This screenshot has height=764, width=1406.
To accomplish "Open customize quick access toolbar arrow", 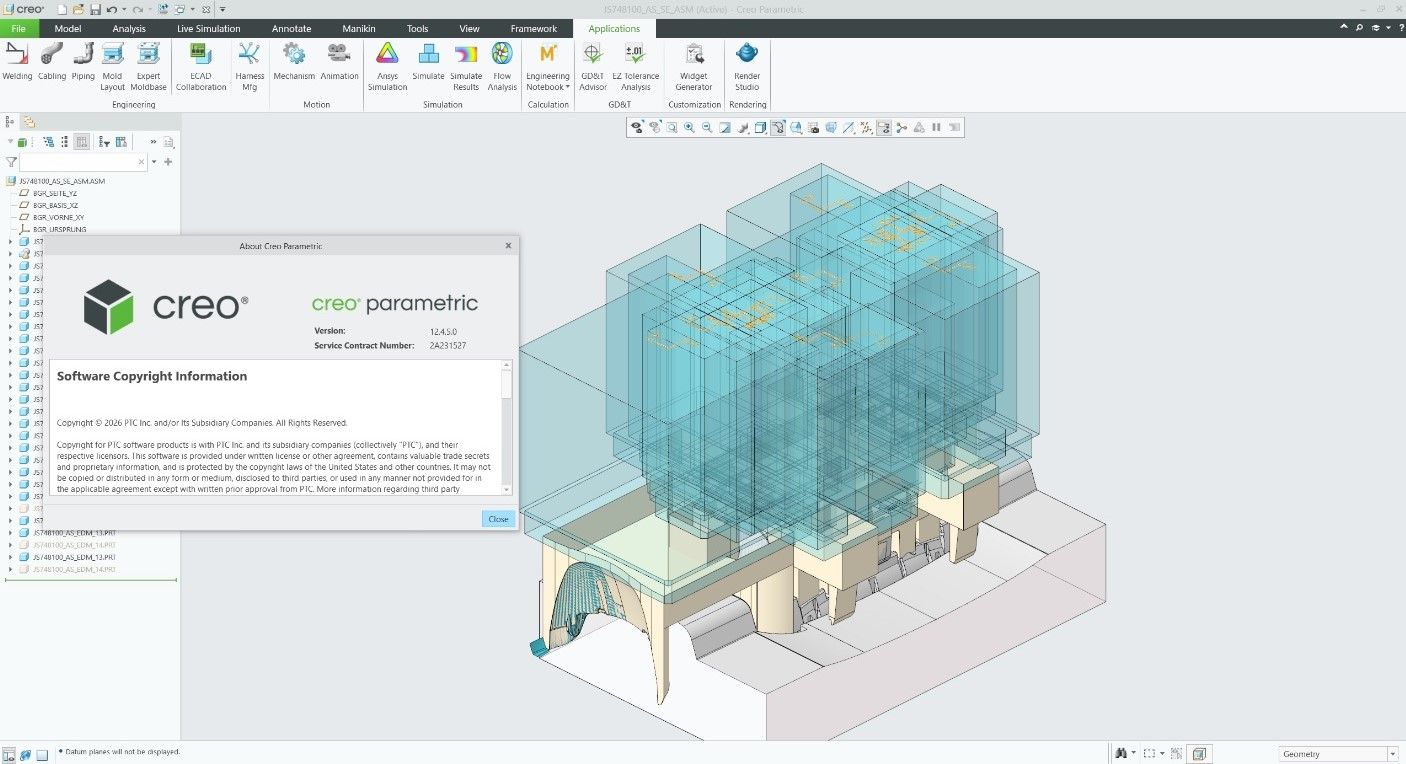I will pyautogui.click(x=223, y=9).
